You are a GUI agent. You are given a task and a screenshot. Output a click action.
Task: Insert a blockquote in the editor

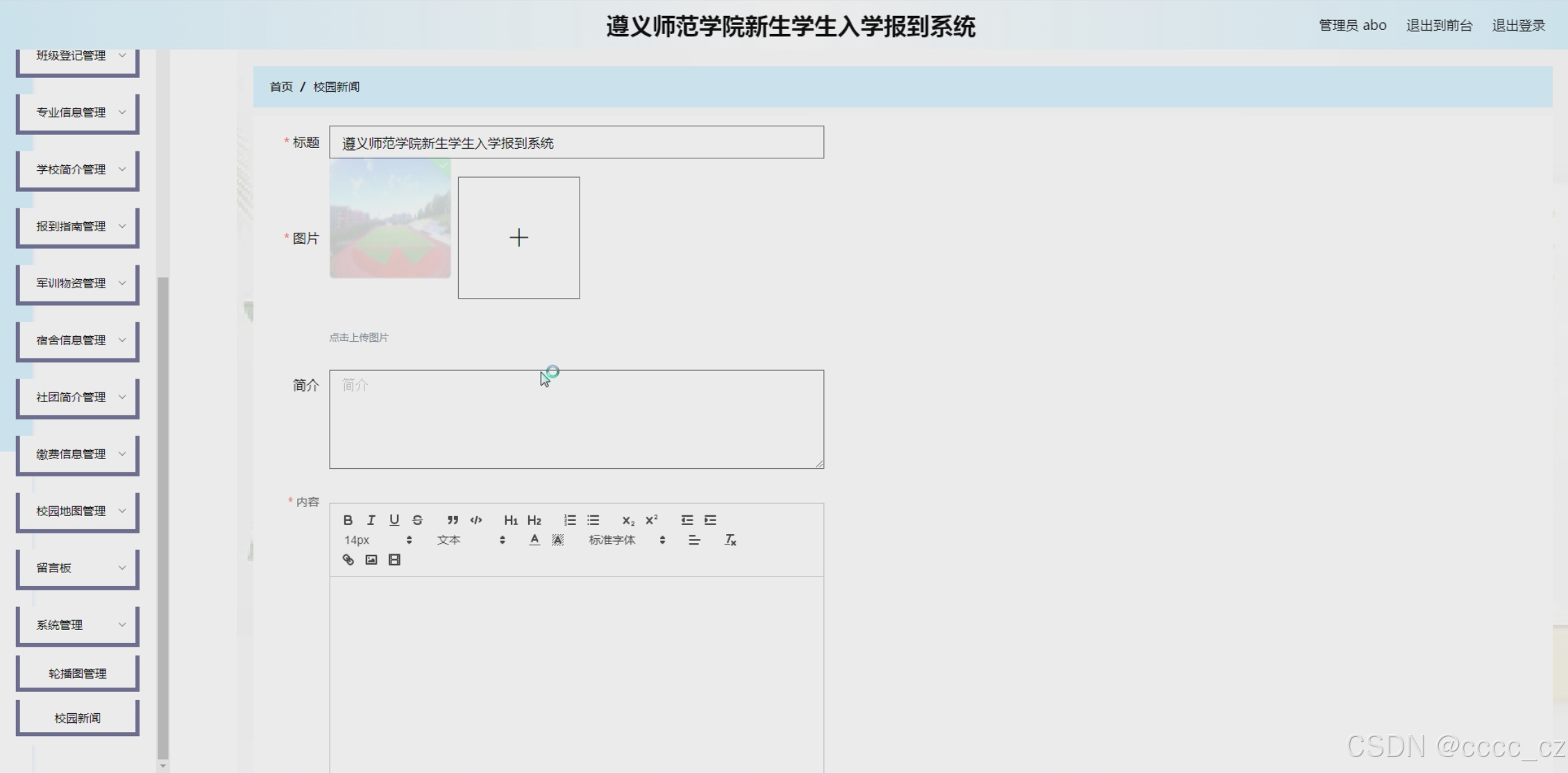click(x=453, y=520)
